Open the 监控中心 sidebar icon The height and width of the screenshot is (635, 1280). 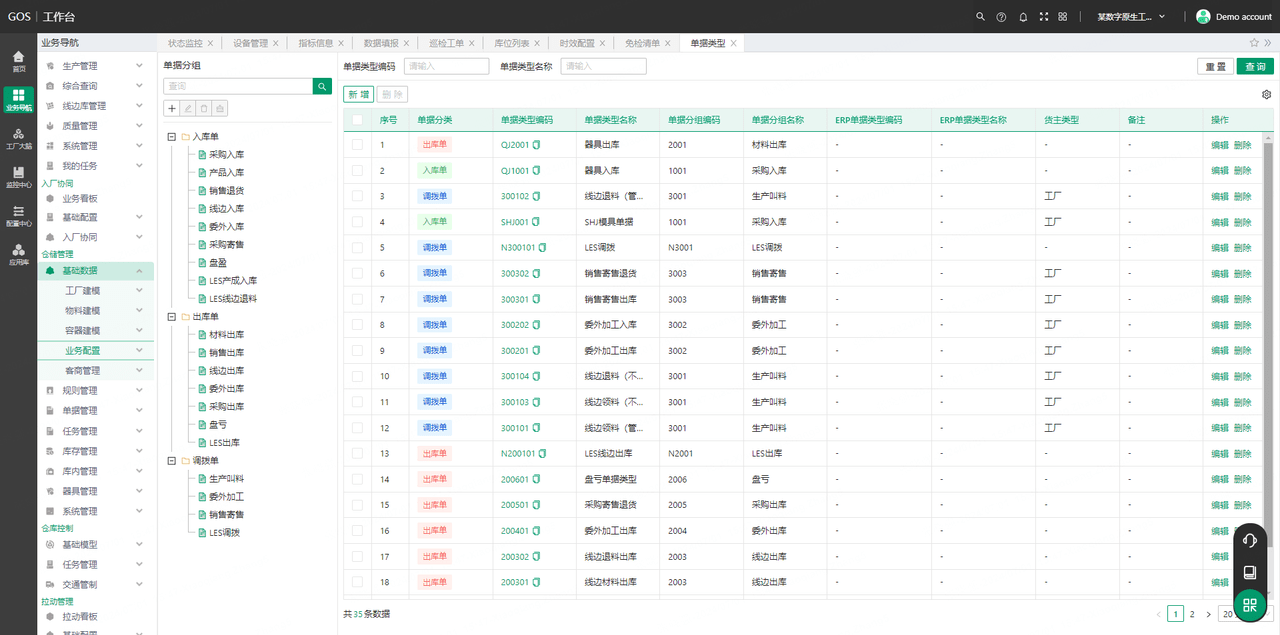(18, 177)
